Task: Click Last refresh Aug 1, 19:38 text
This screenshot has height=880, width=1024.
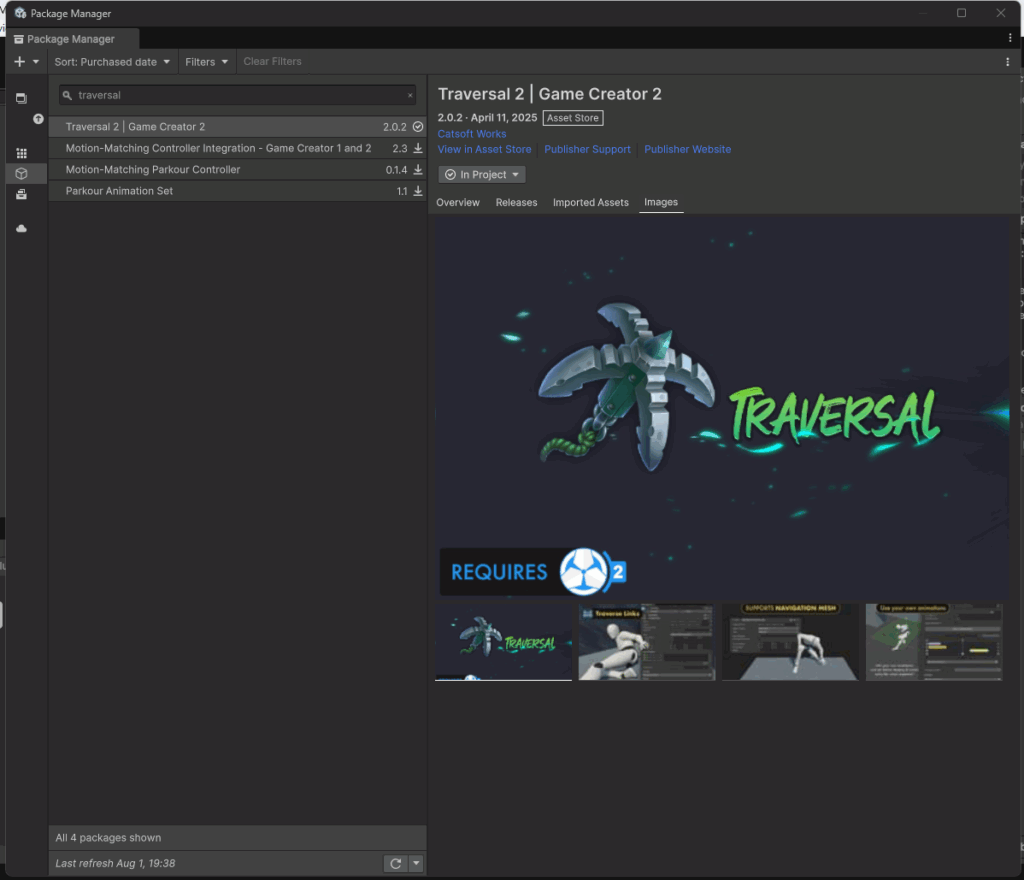Action: [116, 863]
